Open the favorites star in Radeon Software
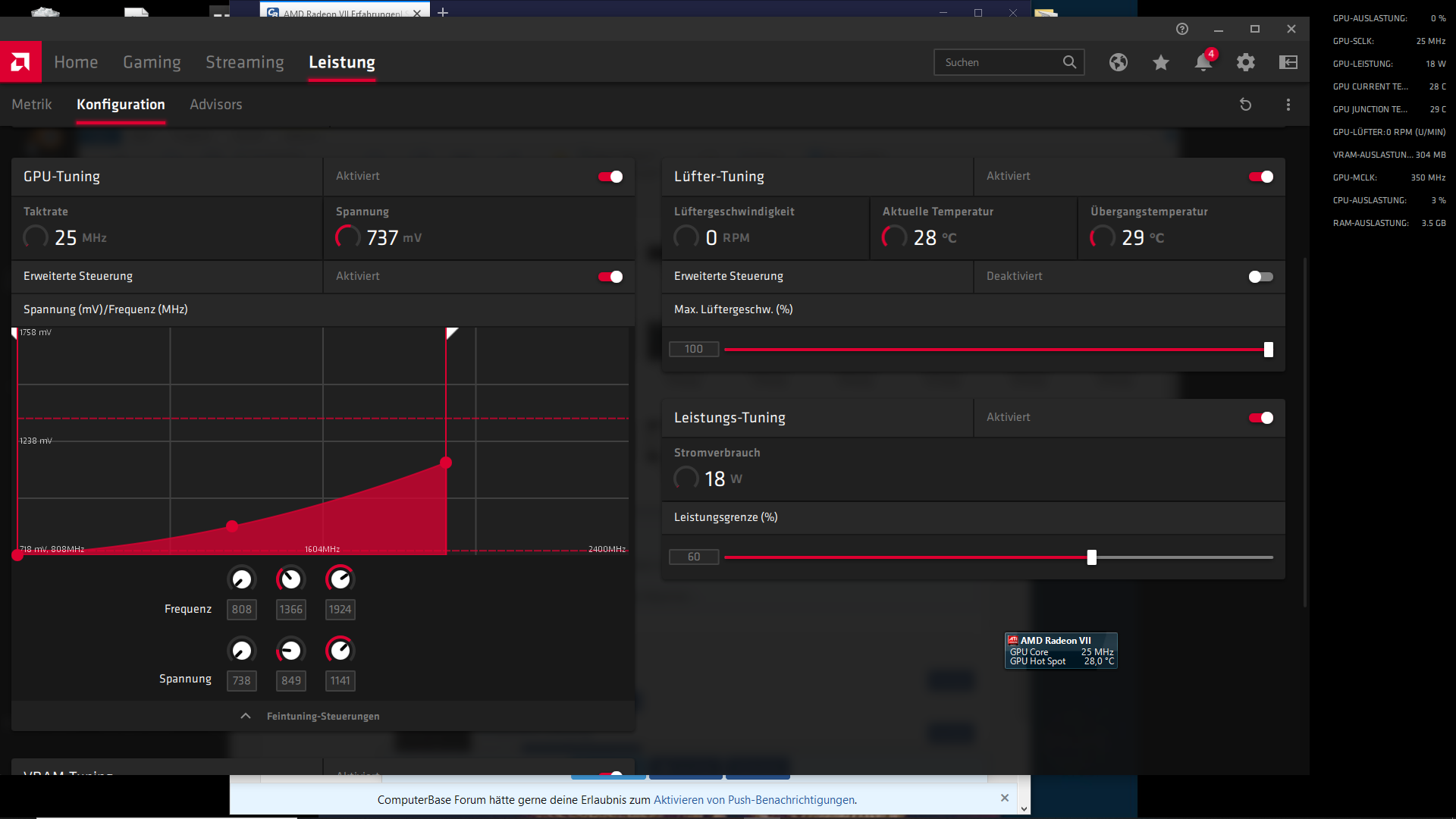The image size is (1456, 819). (1160, 63)
